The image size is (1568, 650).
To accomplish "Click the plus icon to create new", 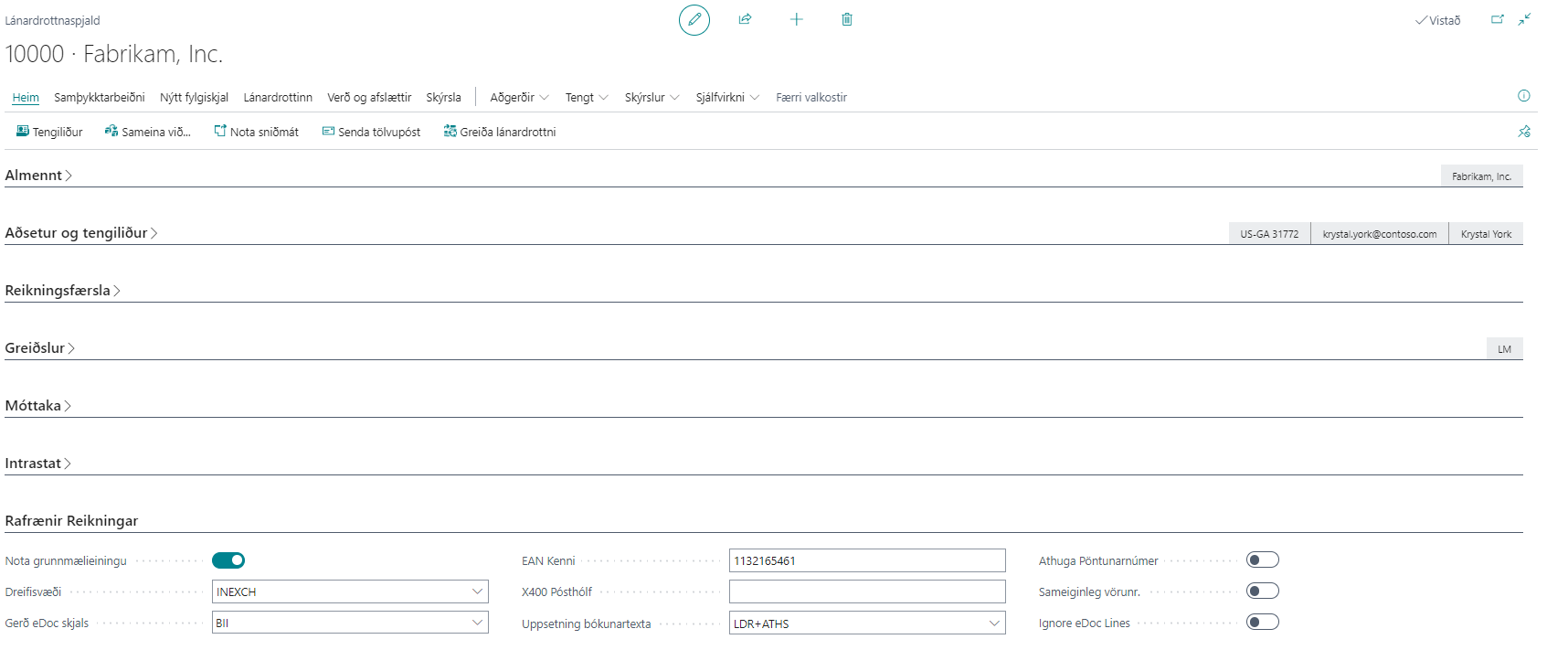I will tap(796, 19).
